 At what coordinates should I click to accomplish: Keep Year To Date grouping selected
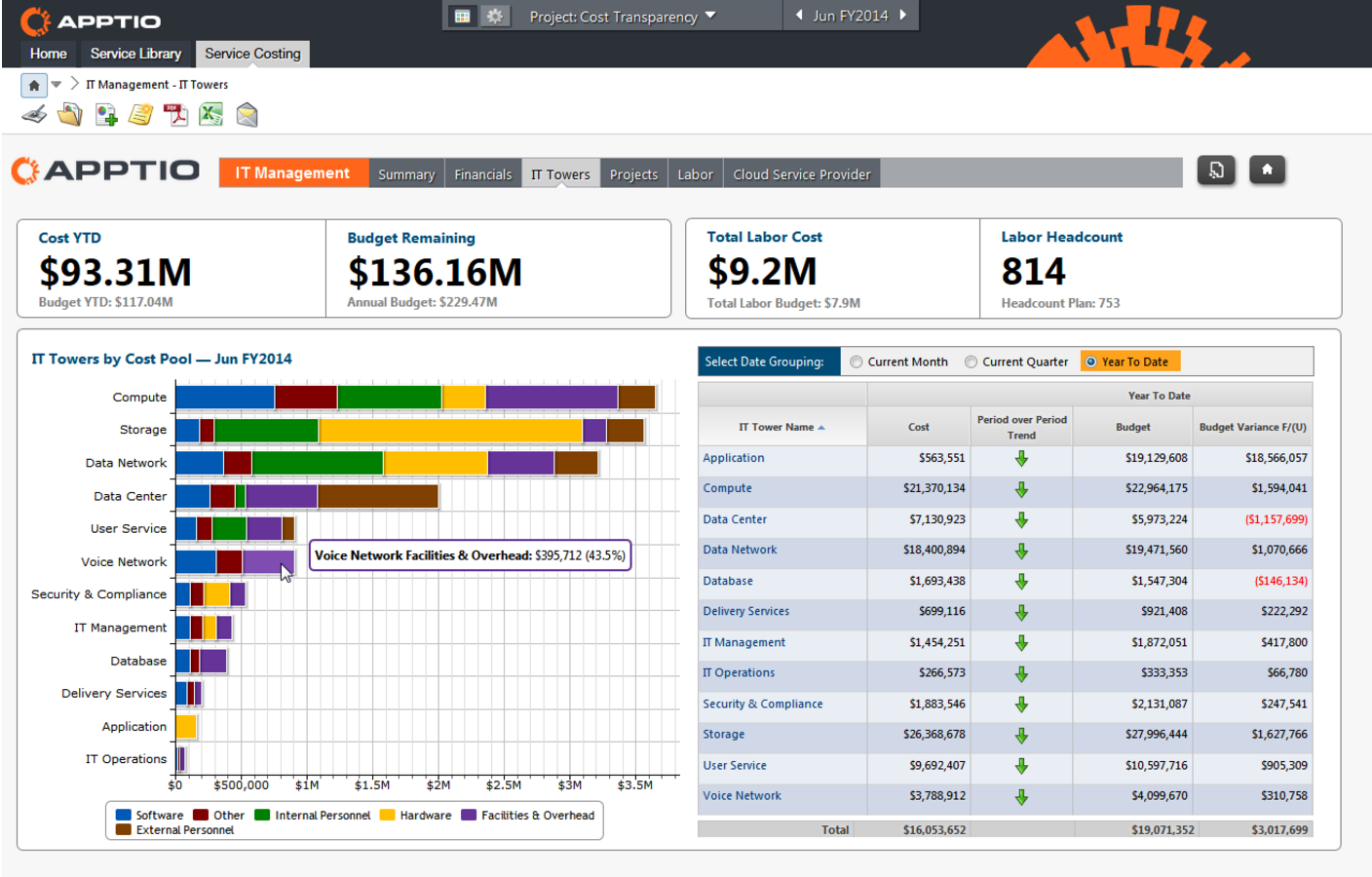coord(1091,362)
